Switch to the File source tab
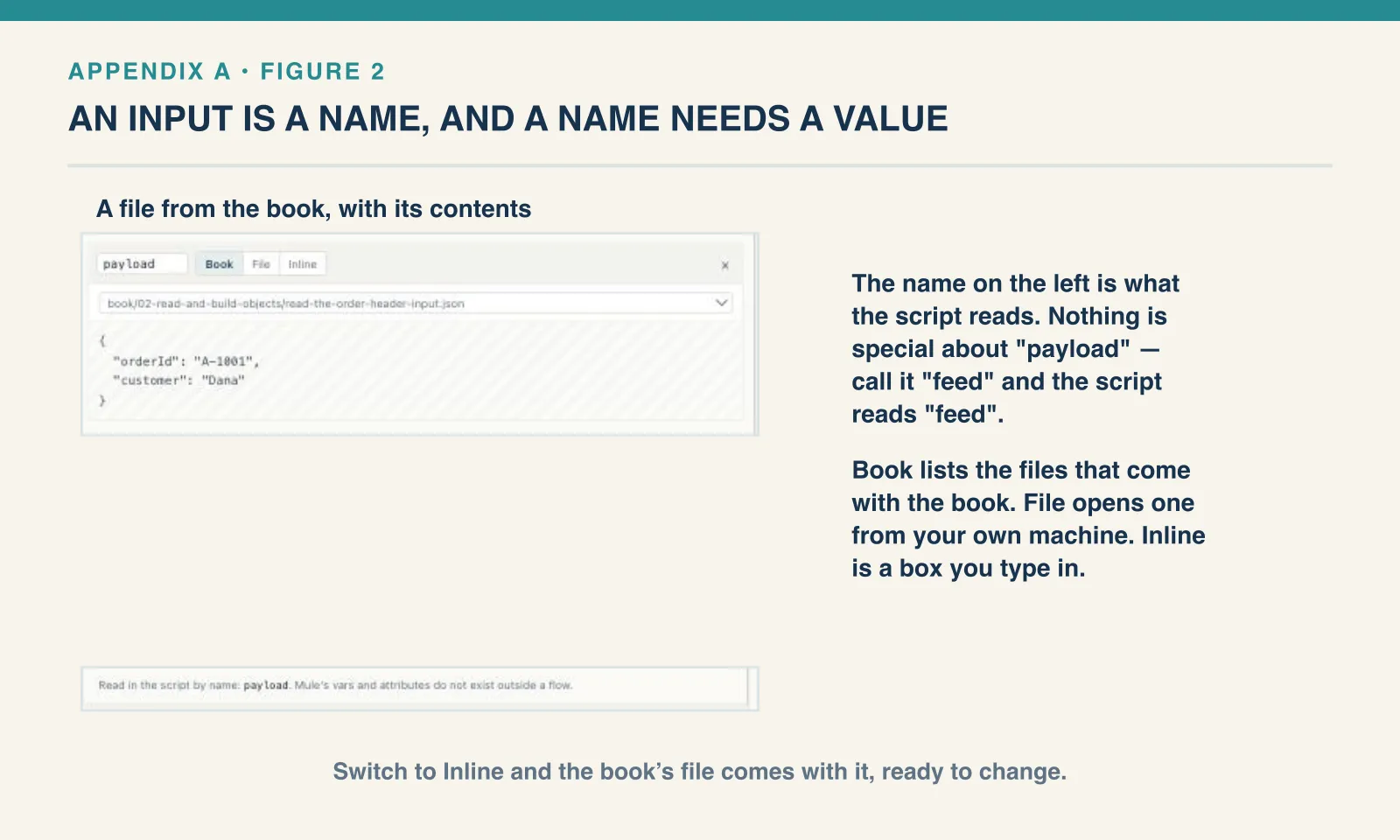This screenshot has width=1400, height=840. [261, 263]
